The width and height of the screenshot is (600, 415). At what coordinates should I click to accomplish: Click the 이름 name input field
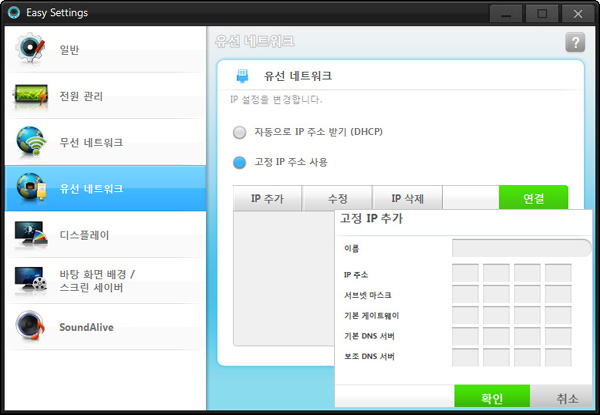tap(520, 248)
